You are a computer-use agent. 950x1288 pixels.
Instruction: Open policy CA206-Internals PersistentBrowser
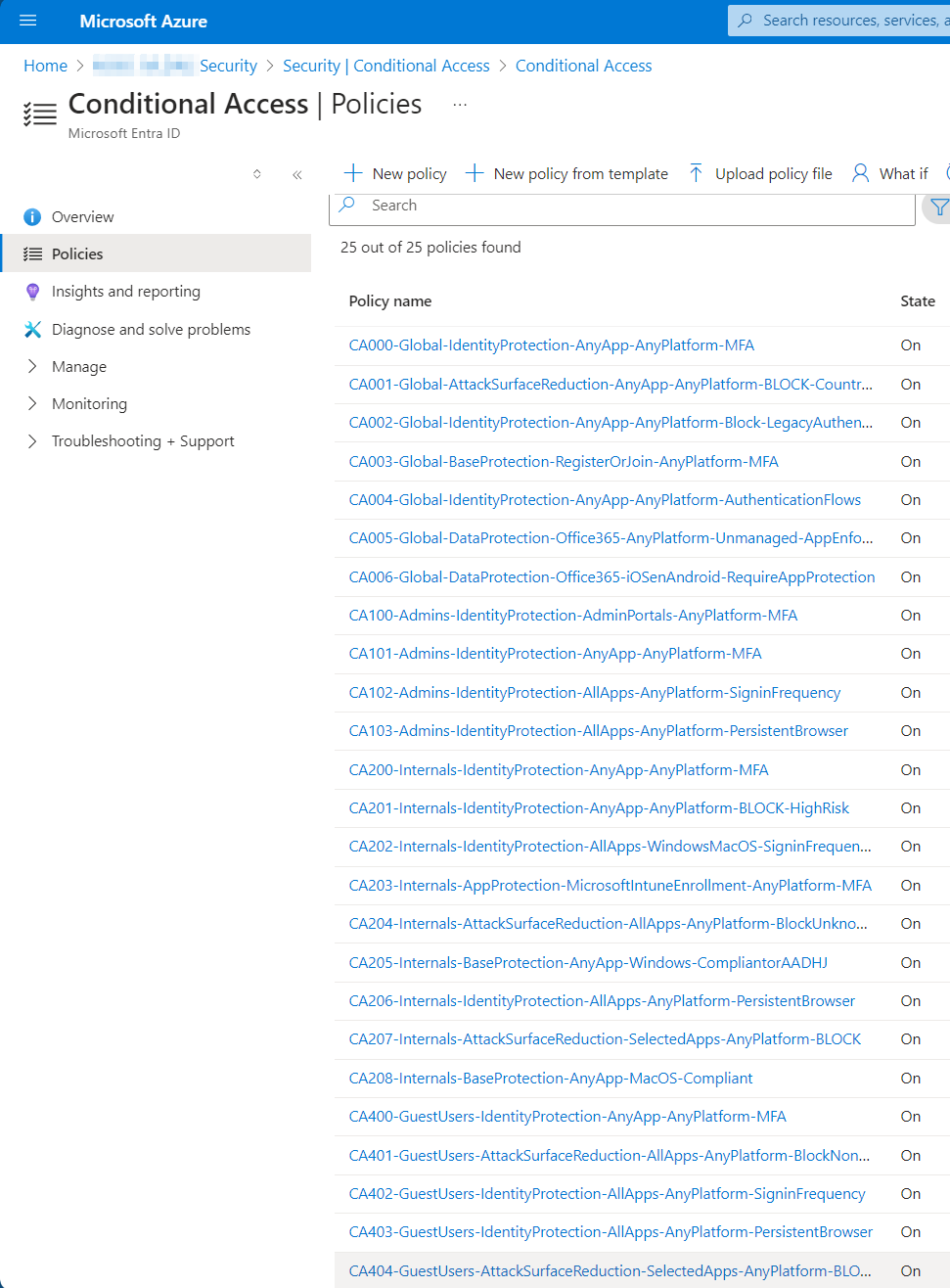click(602, 1001)
